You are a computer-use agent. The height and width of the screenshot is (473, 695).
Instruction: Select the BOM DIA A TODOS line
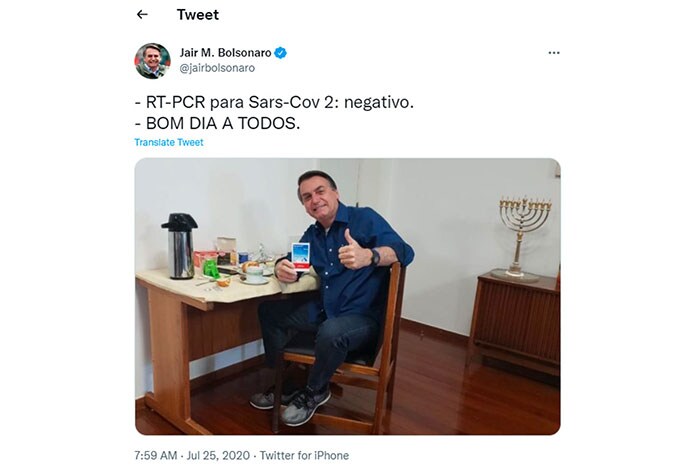point(217,123)
